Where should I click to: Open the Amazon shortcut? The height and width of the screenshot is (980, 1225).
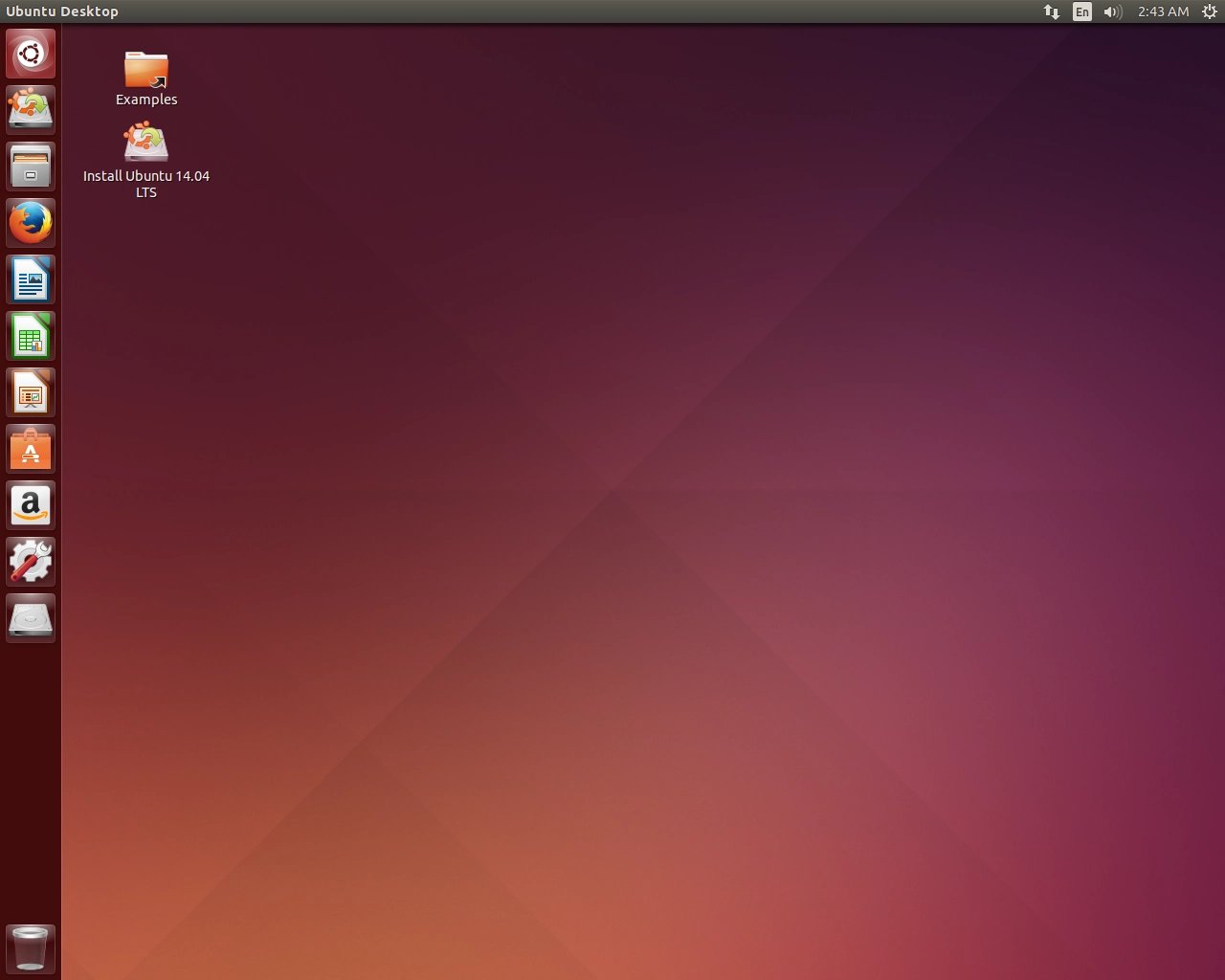(30, 504)
